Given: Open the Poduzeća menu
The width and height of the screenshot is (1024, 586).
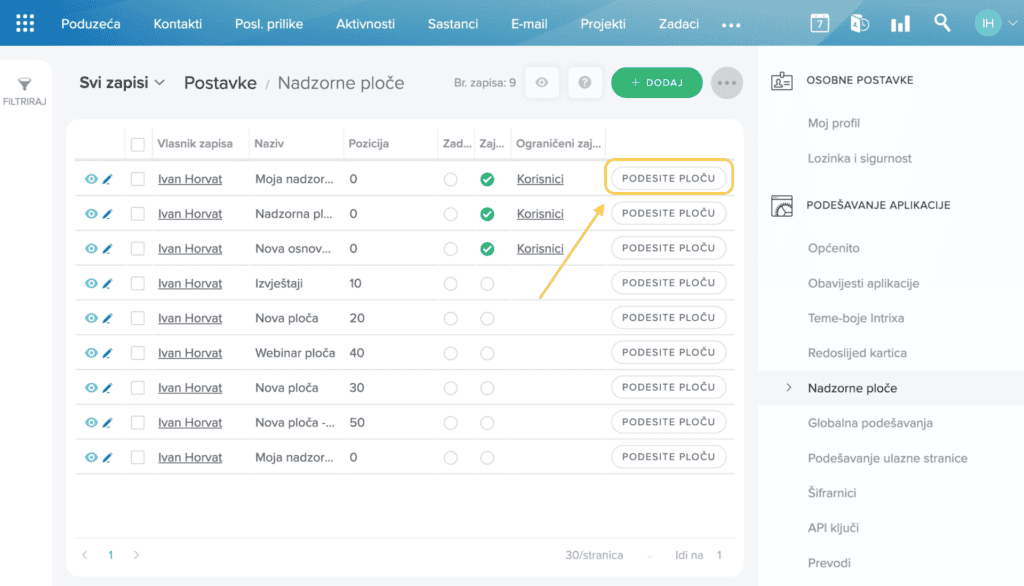Looking at the screenshot, I should 91,24.
